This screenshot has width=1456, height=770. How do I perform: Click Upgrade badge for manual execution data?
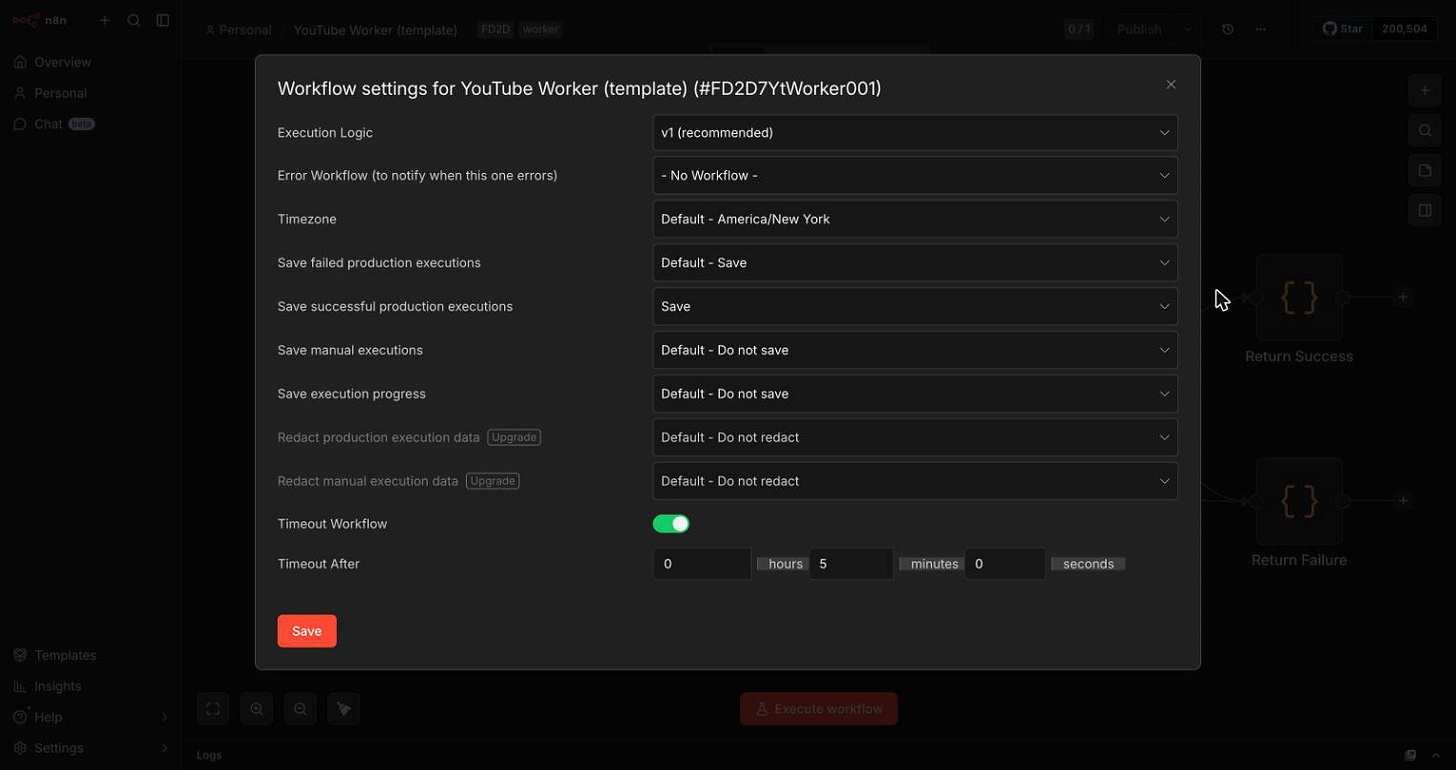(493, 481)
